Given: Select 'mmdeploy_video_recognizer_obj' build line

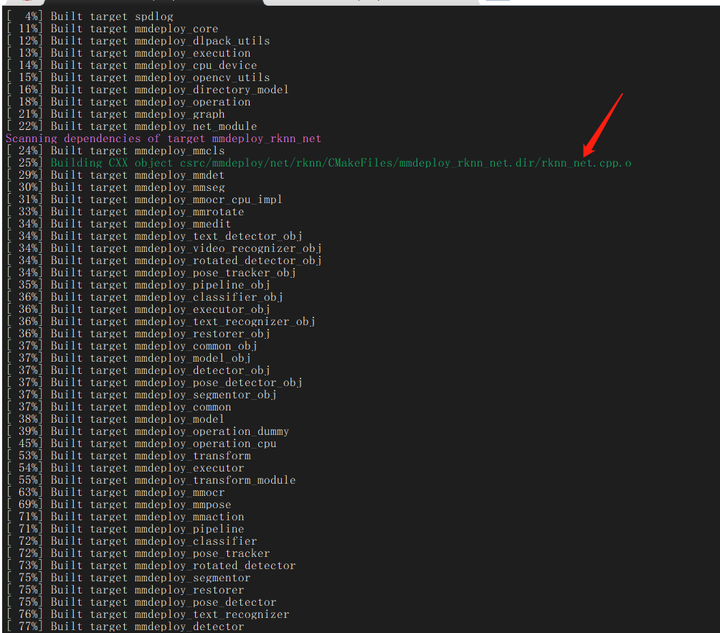Looking at the screenshot, I should point(164,248).
